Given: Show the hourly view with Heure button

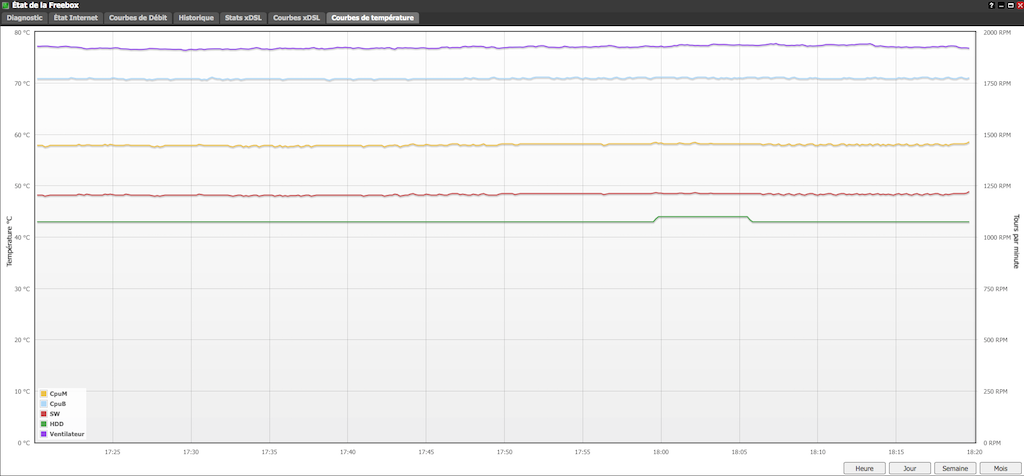Looking at the screenshot, I should point(865,468).
